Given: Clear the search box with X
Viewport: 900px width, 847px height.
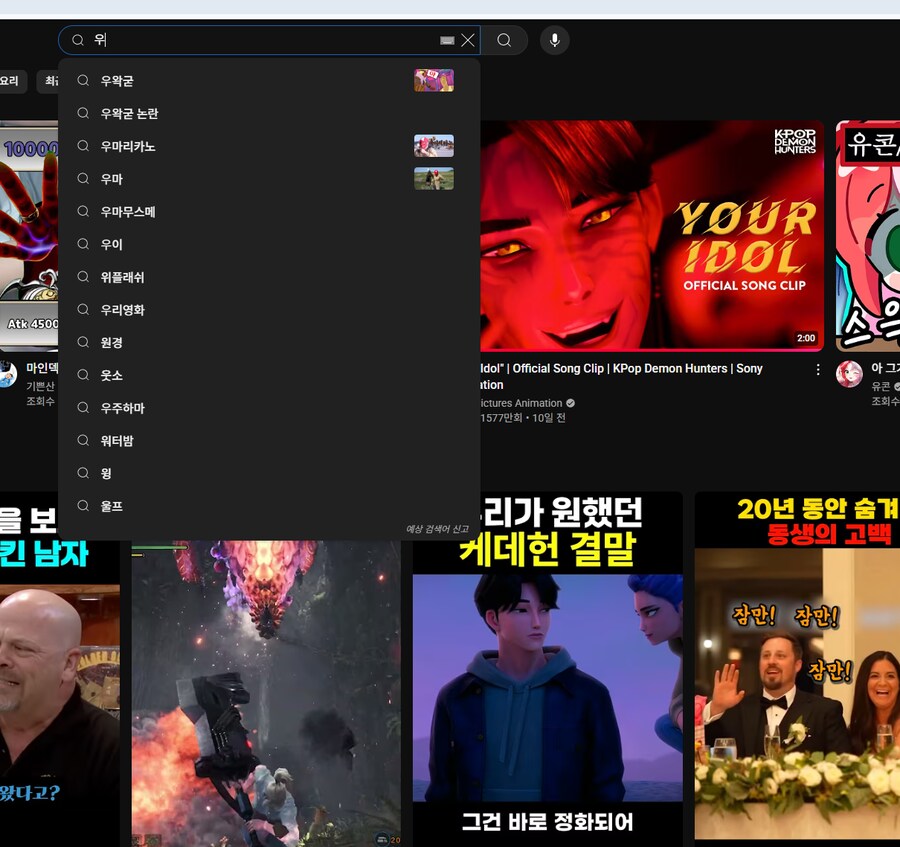Looking at the screenshot, I should (468, 40).
